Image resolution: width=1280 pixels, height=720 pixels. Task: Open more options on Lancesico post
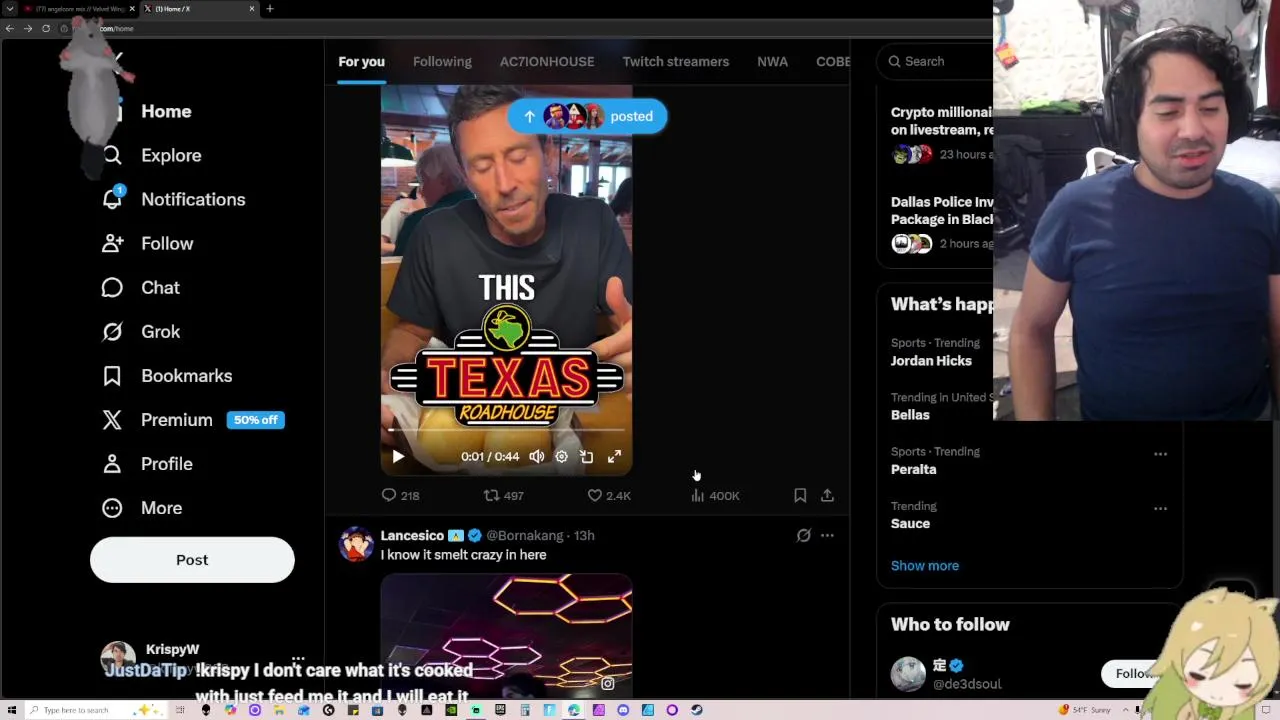pos(827,535)
